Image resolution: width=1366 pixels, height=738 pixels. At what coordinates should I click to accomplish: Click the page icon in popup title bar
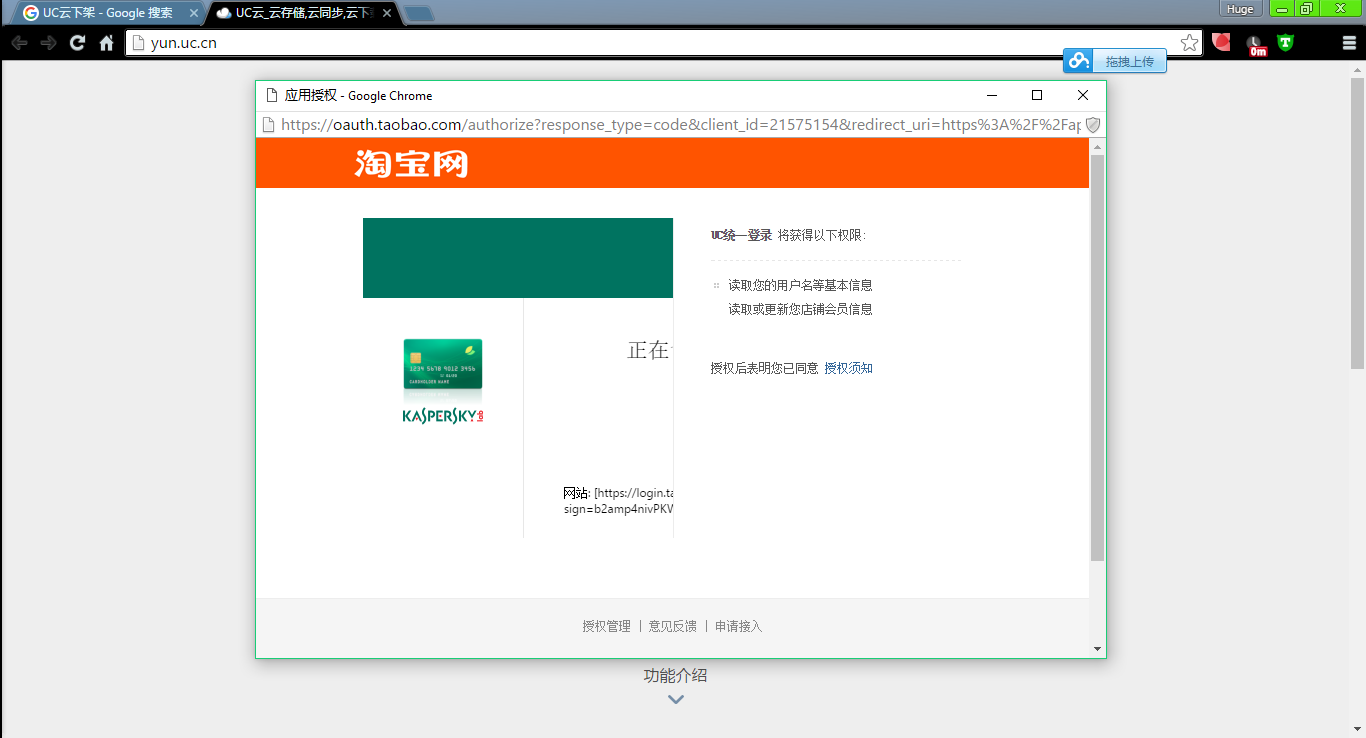[270, 96]
